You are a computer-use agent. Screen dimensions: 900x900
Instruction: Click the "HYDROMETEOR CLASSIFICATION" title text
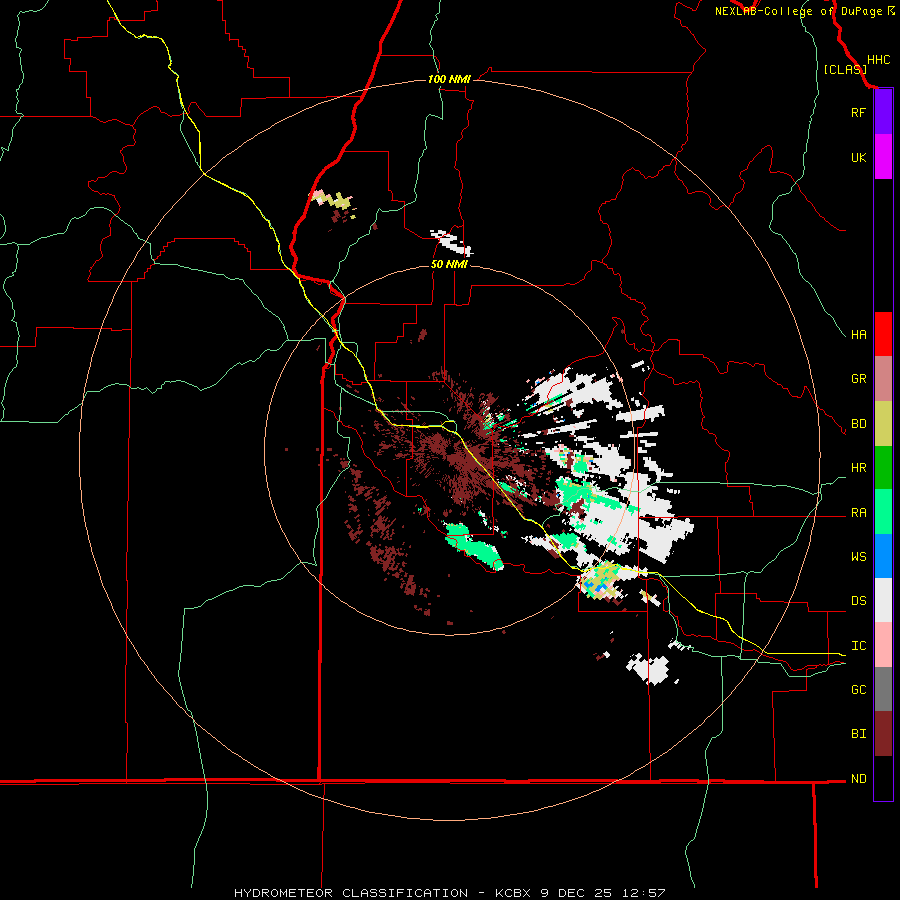[x=351, y=893]
